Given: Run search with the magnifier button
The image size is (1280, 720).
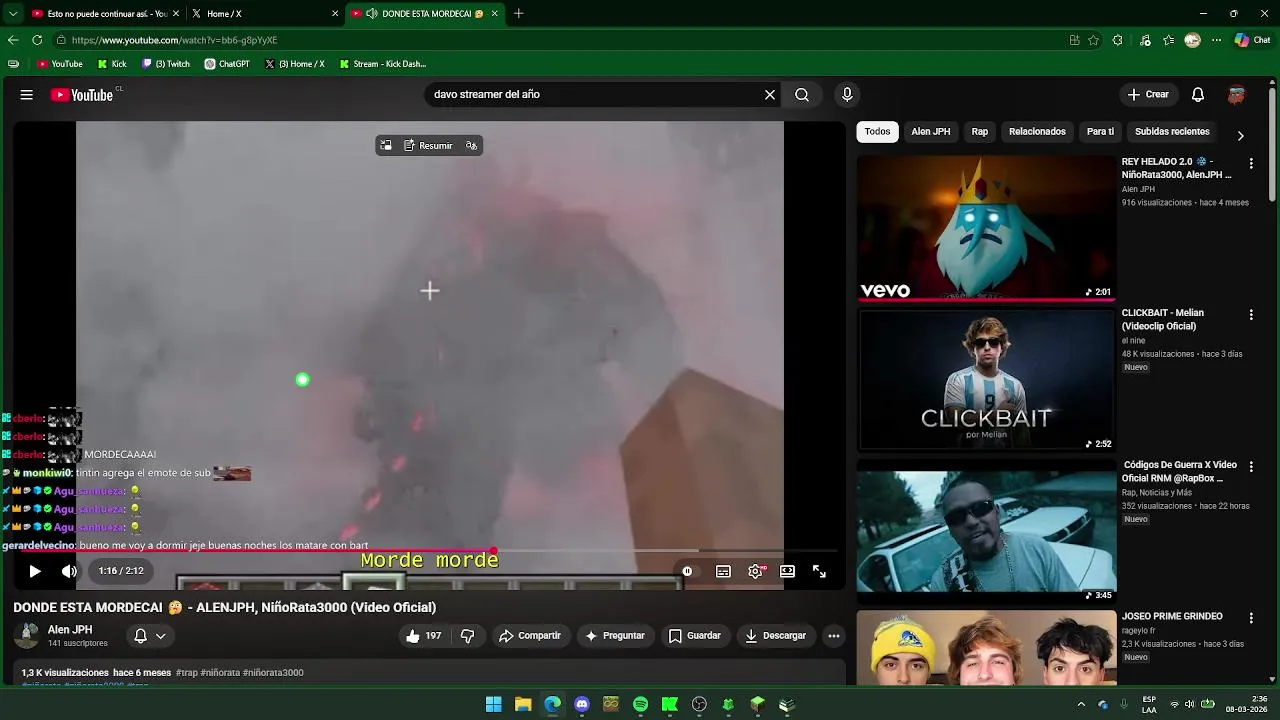Looking at the screenshot, I should [x=802, y=95].
